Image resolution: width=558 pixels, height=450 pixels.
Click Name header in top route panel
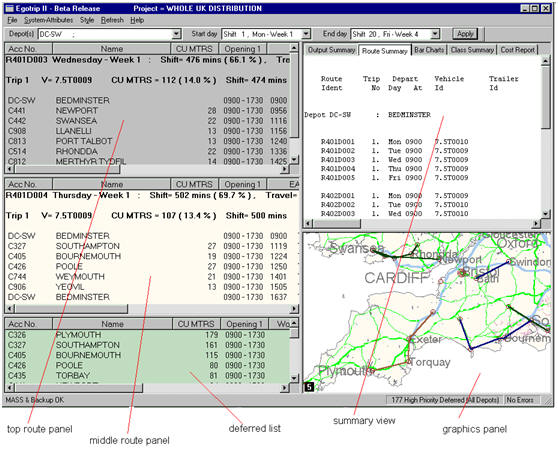pos(111,49)
